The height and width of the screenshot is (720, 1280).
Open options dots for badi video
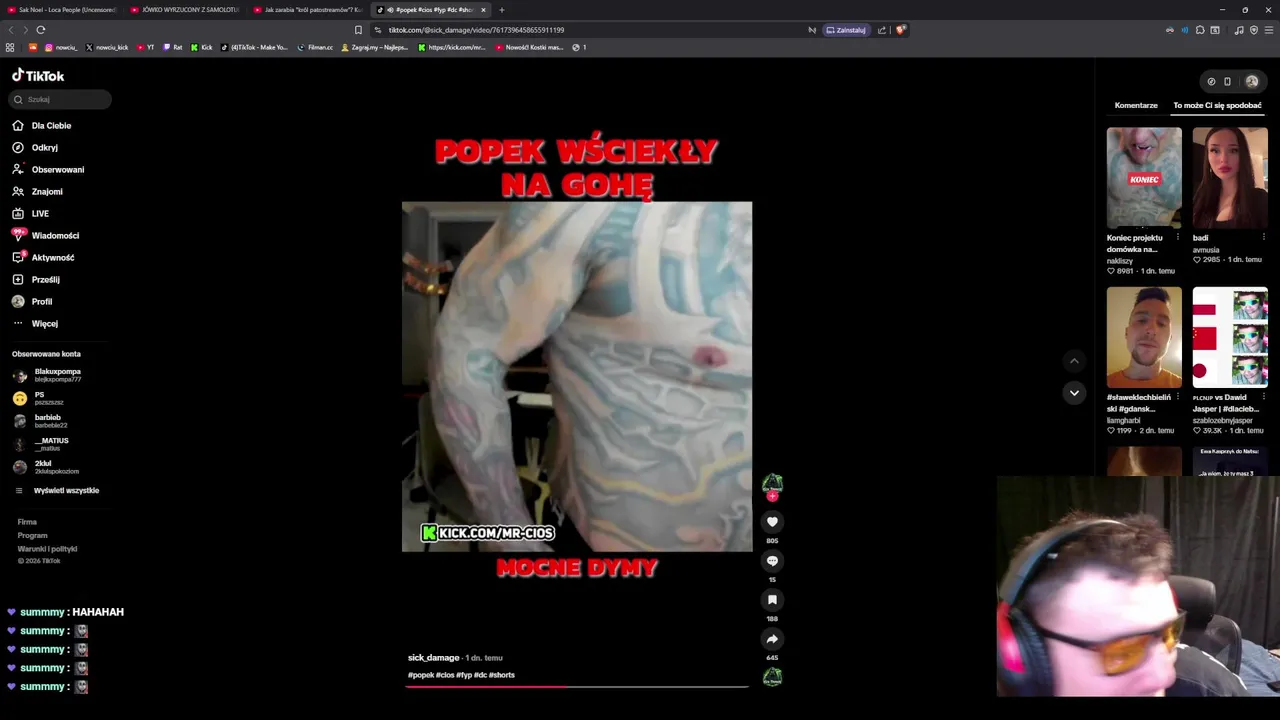[x=1263, y=238]
